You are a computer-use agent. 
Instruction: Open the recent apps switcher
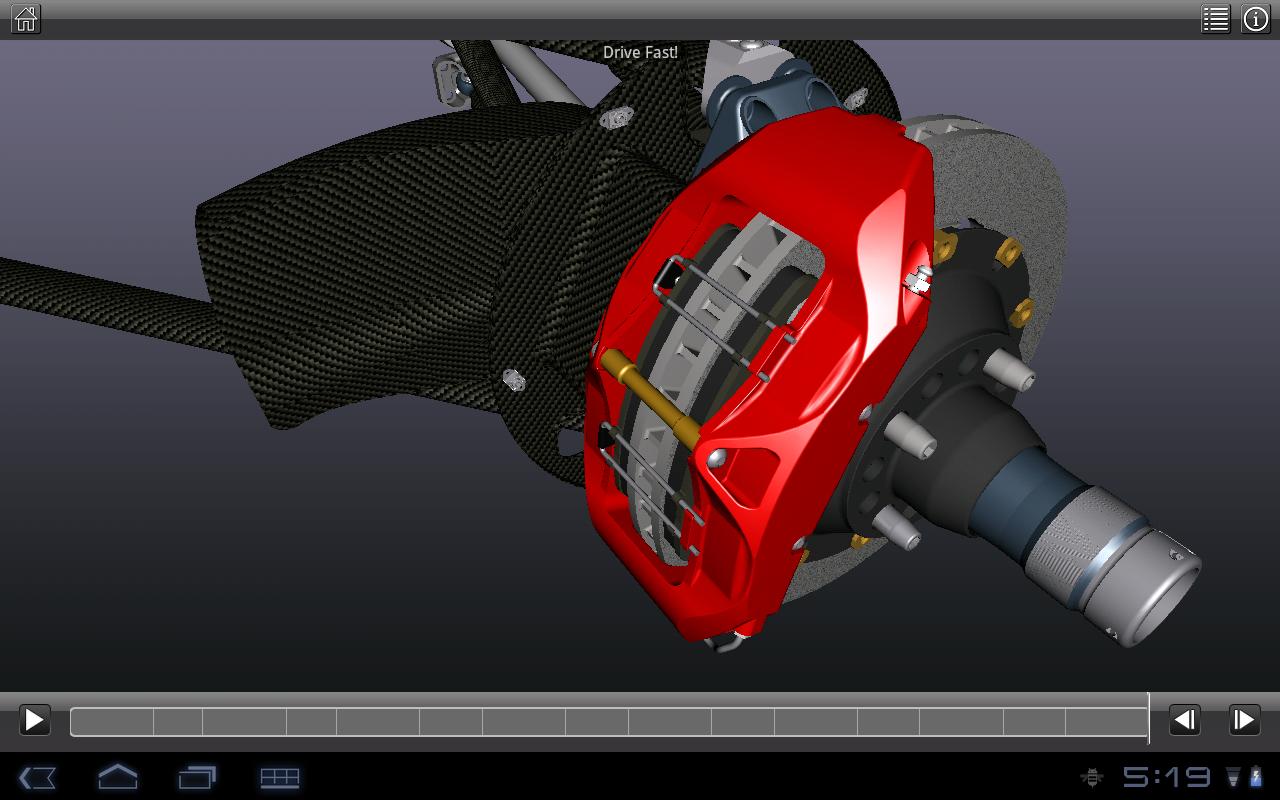pyautogui.click(x=197, y=777)
